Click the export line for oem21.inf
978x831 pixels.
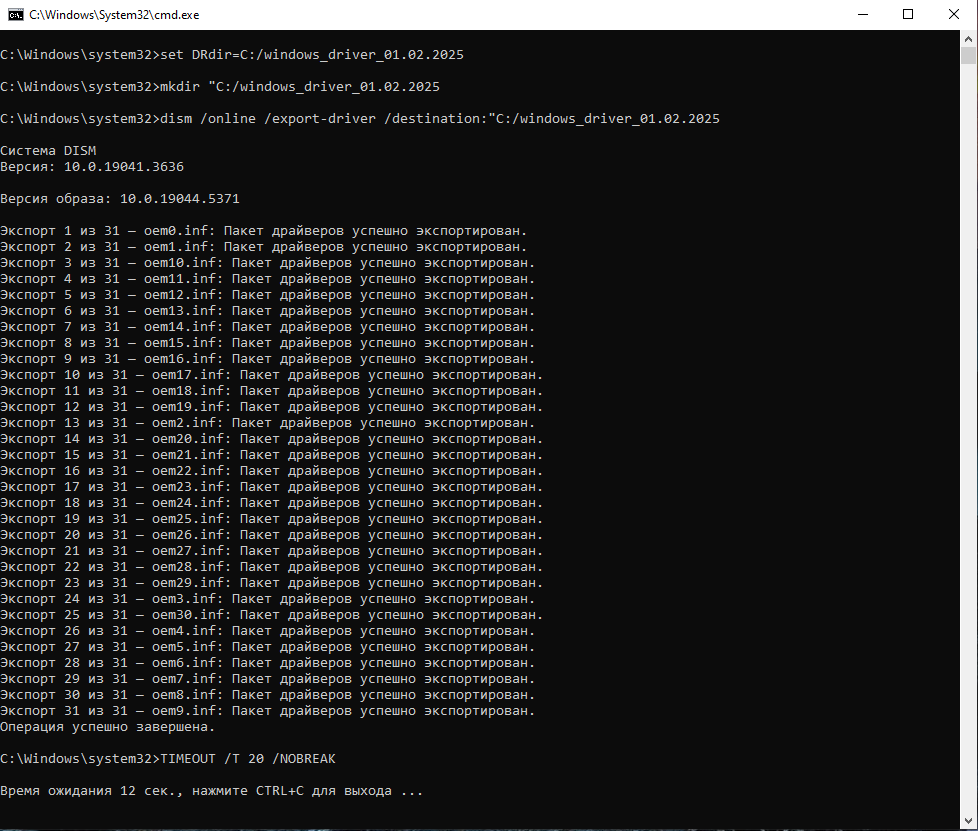272,455
